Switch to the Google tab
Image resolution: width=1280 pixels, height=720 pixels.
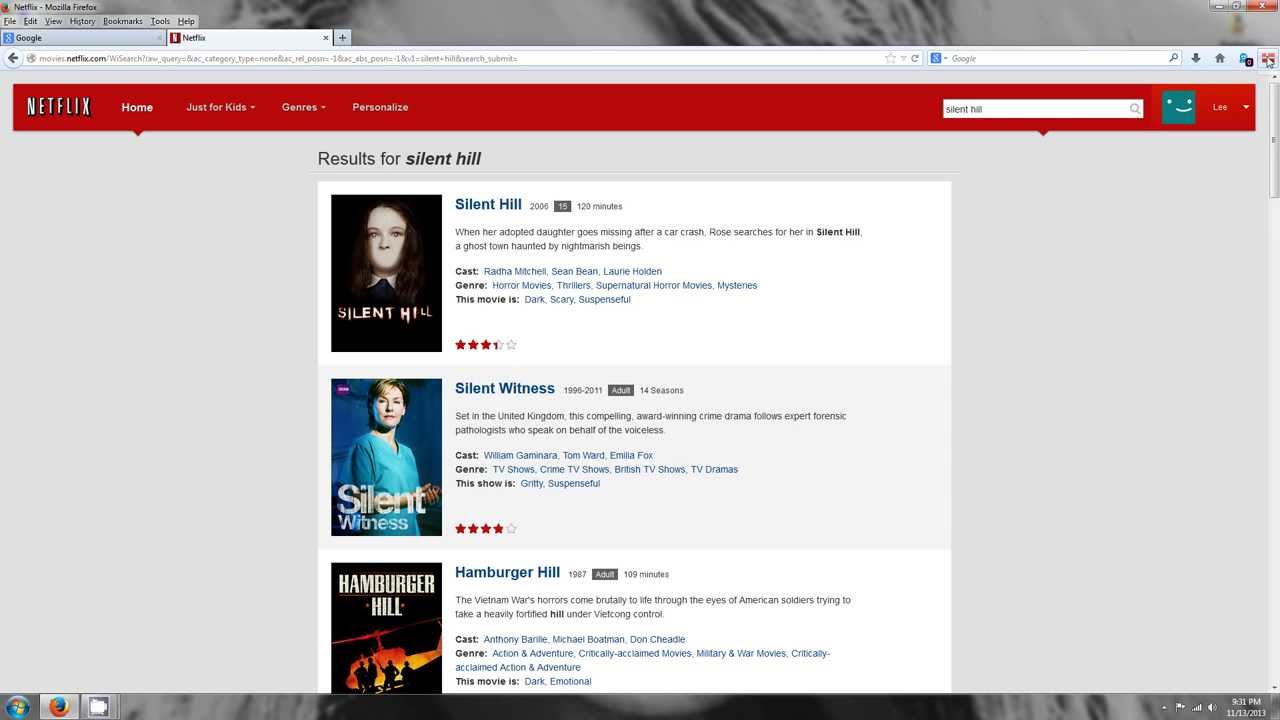(x=83, y=38)
